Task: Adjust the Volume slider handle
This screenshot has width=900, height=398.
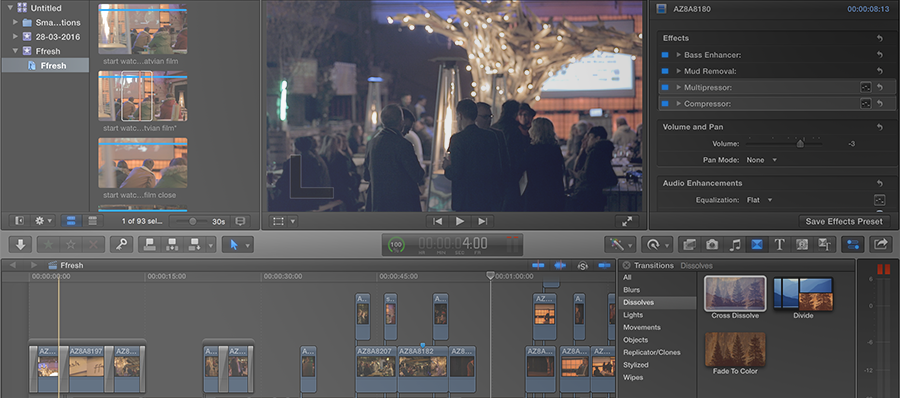Action: (800, 144)
